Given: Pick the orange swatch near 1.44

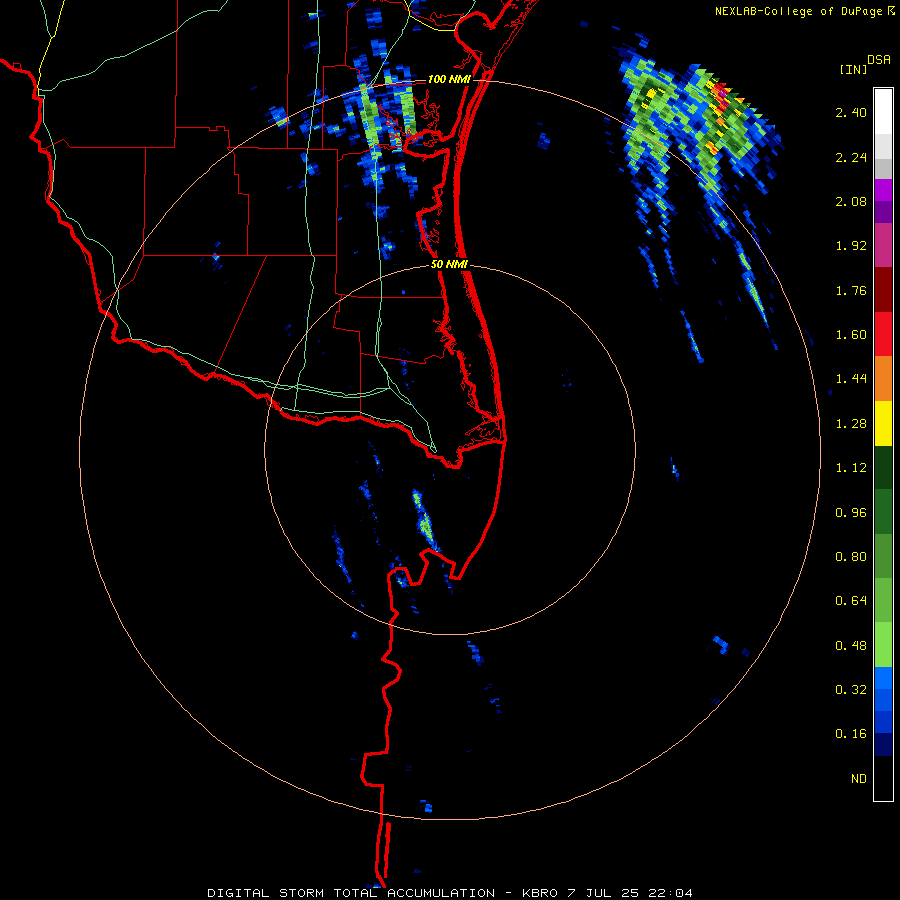Looking at the screenshot, I should (x=883, y=379).
